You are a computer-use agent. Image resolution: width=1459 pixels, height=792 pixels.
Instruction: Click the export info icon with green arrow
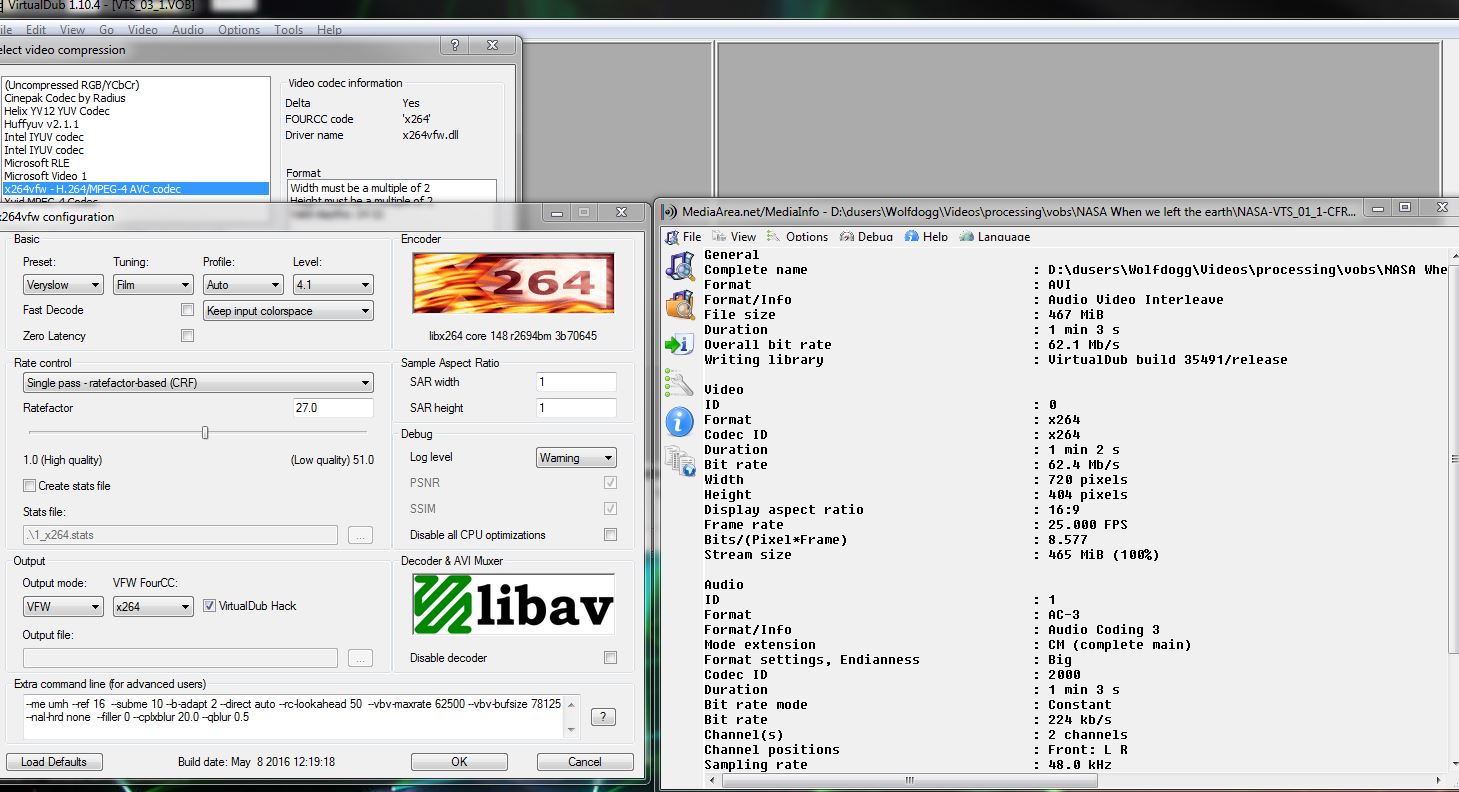pos(680,344)
